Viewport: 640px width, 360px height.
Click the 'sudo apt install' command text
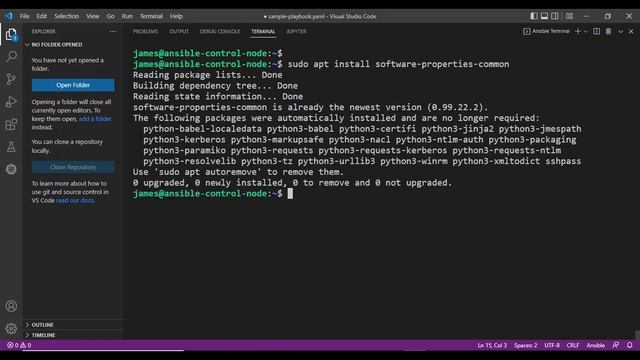click(x=398, y=64)
